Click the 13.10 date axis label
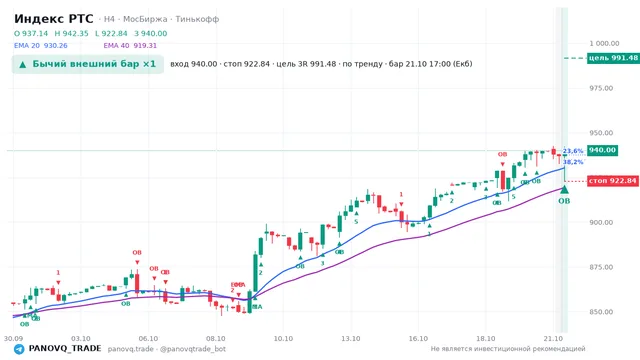 tap(351, 338)
